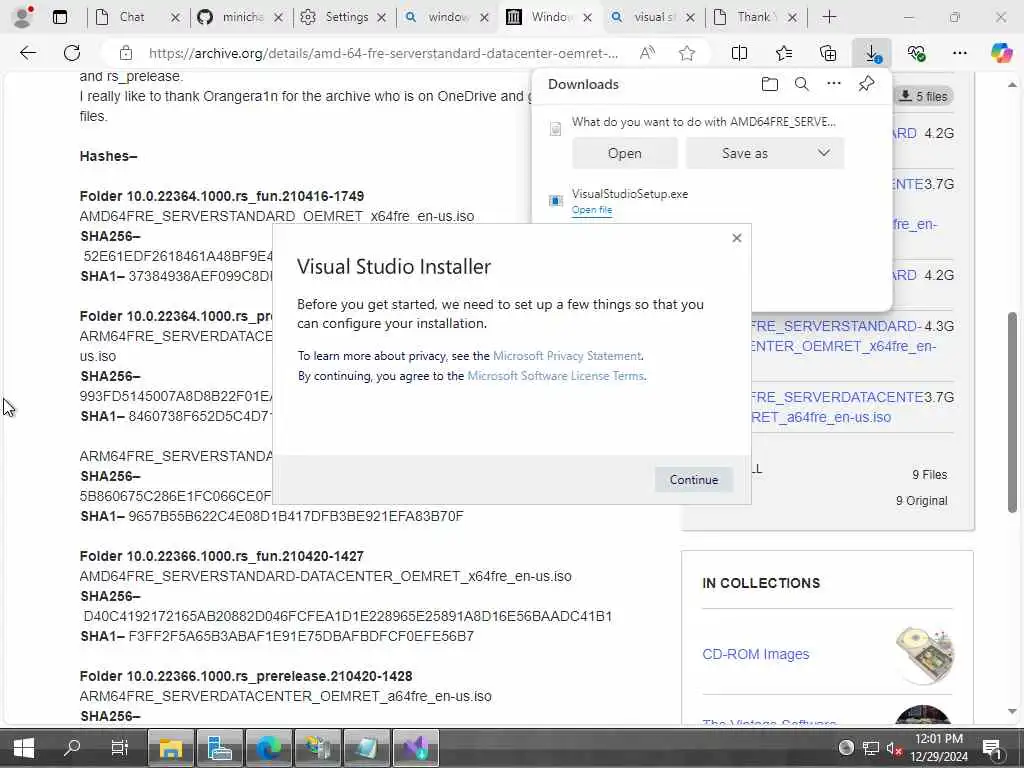Expand the Save as dropdown arrow

pos(824,153)
